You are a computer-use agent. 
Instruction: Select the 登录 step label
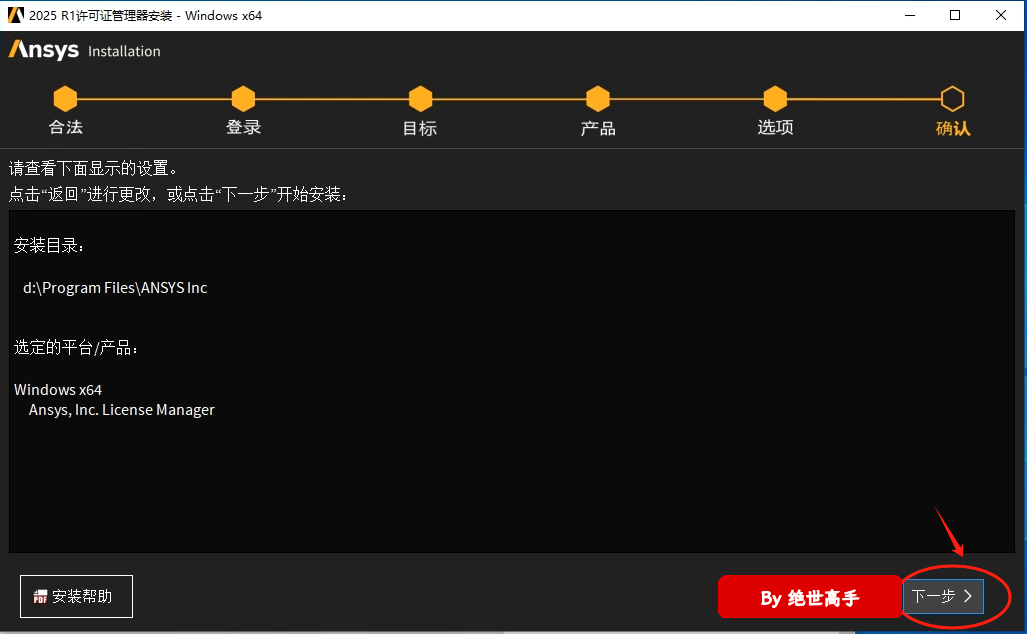tap(243, 127)
